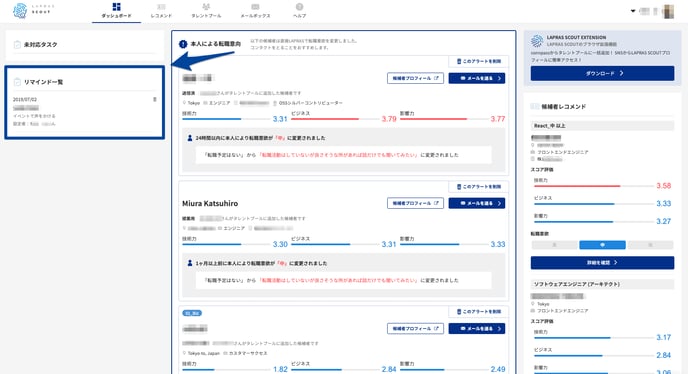
Task: Open profile for the カスタマーサクセス candidate
Action: point(415,328)
